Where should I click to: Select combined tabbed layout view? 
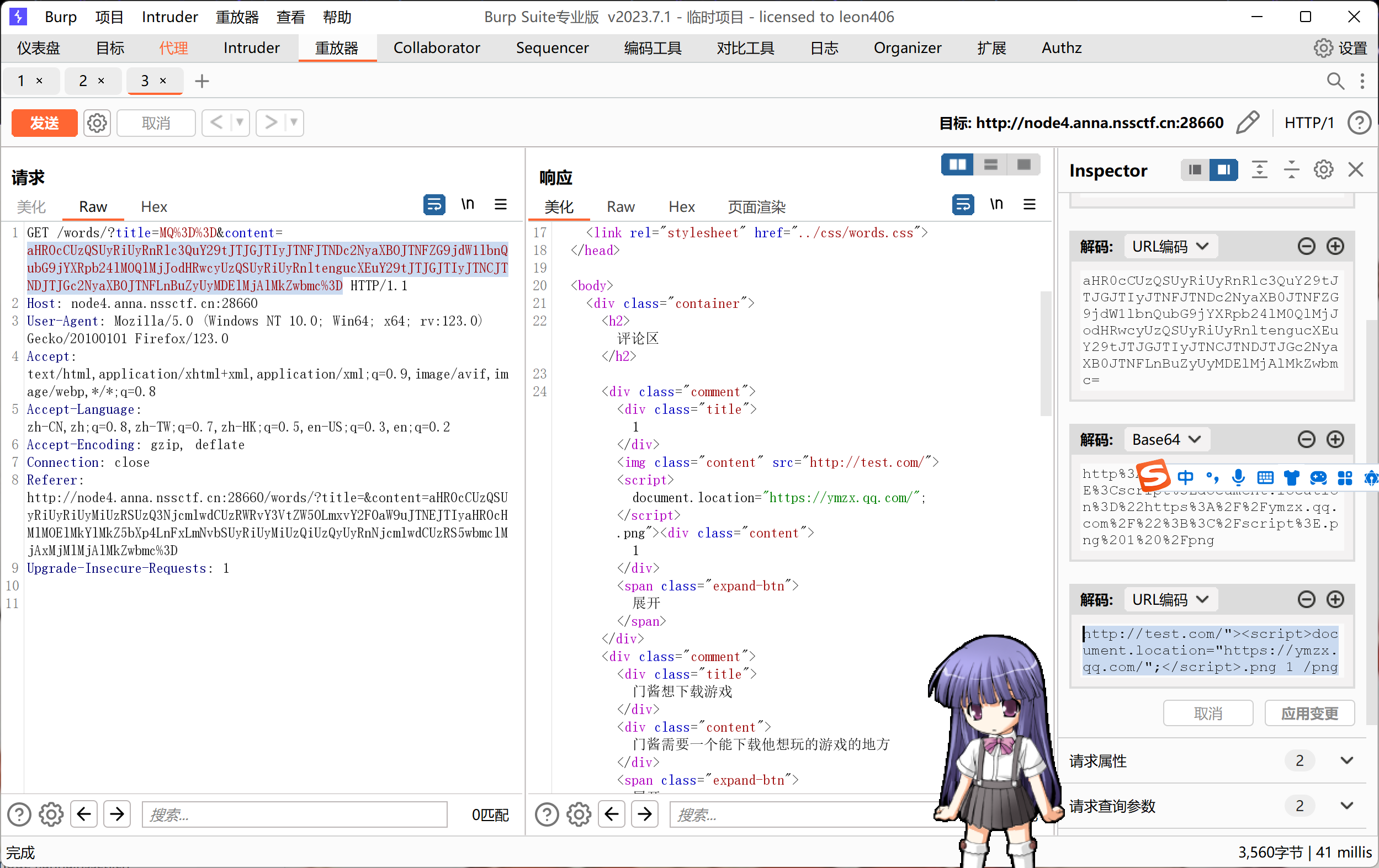click(1024, 165)
